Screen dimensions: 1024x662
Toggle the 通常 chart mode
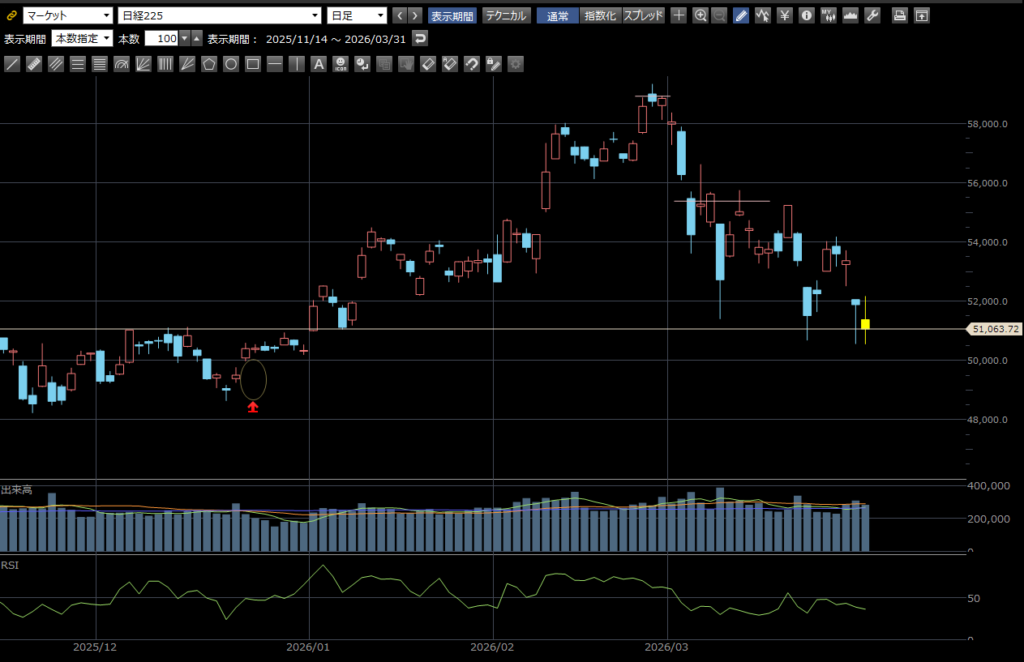557,16
